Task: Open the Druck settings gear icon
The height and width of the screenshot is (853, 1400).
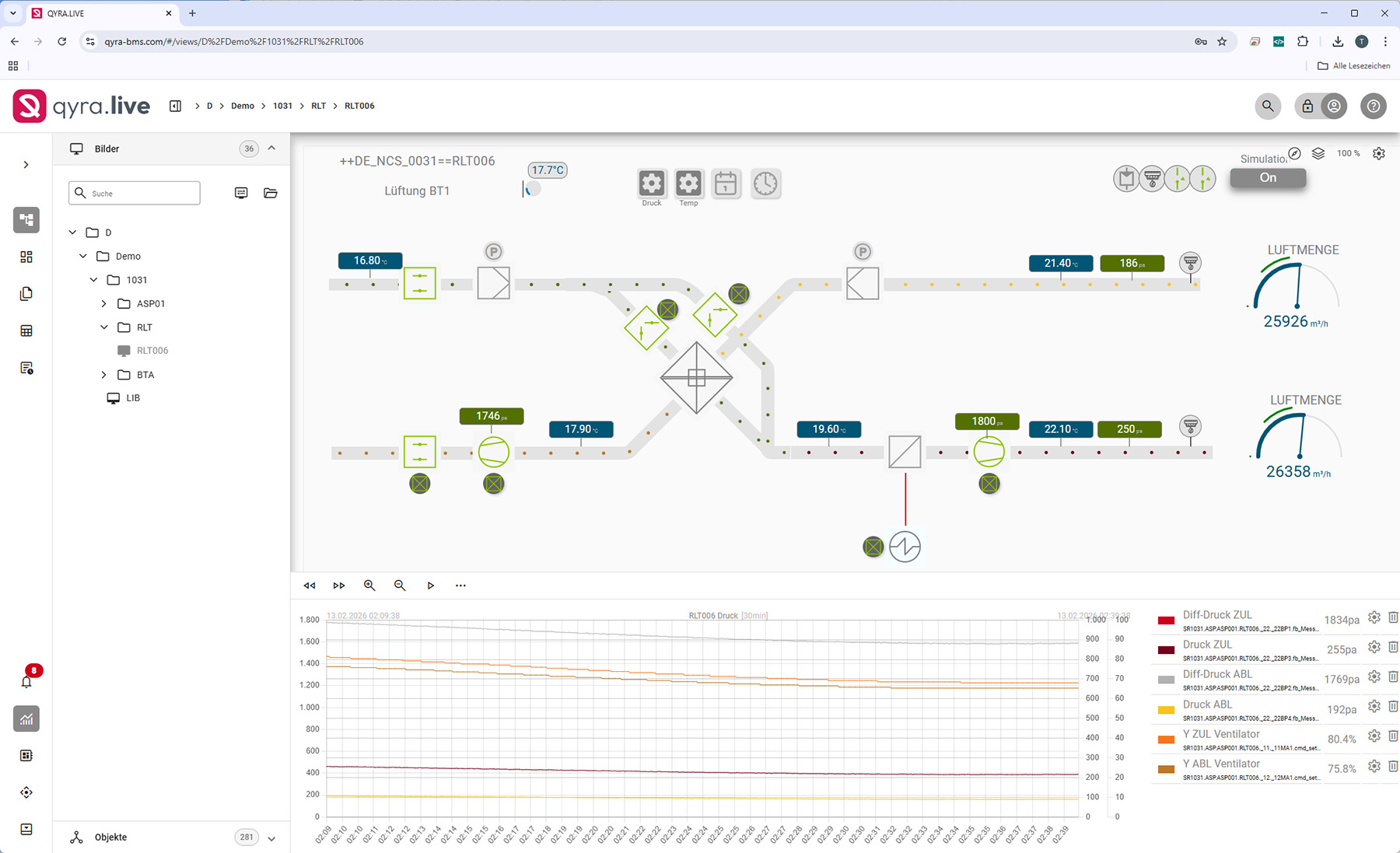Action: pyautogui.click(x=652, y=184)
